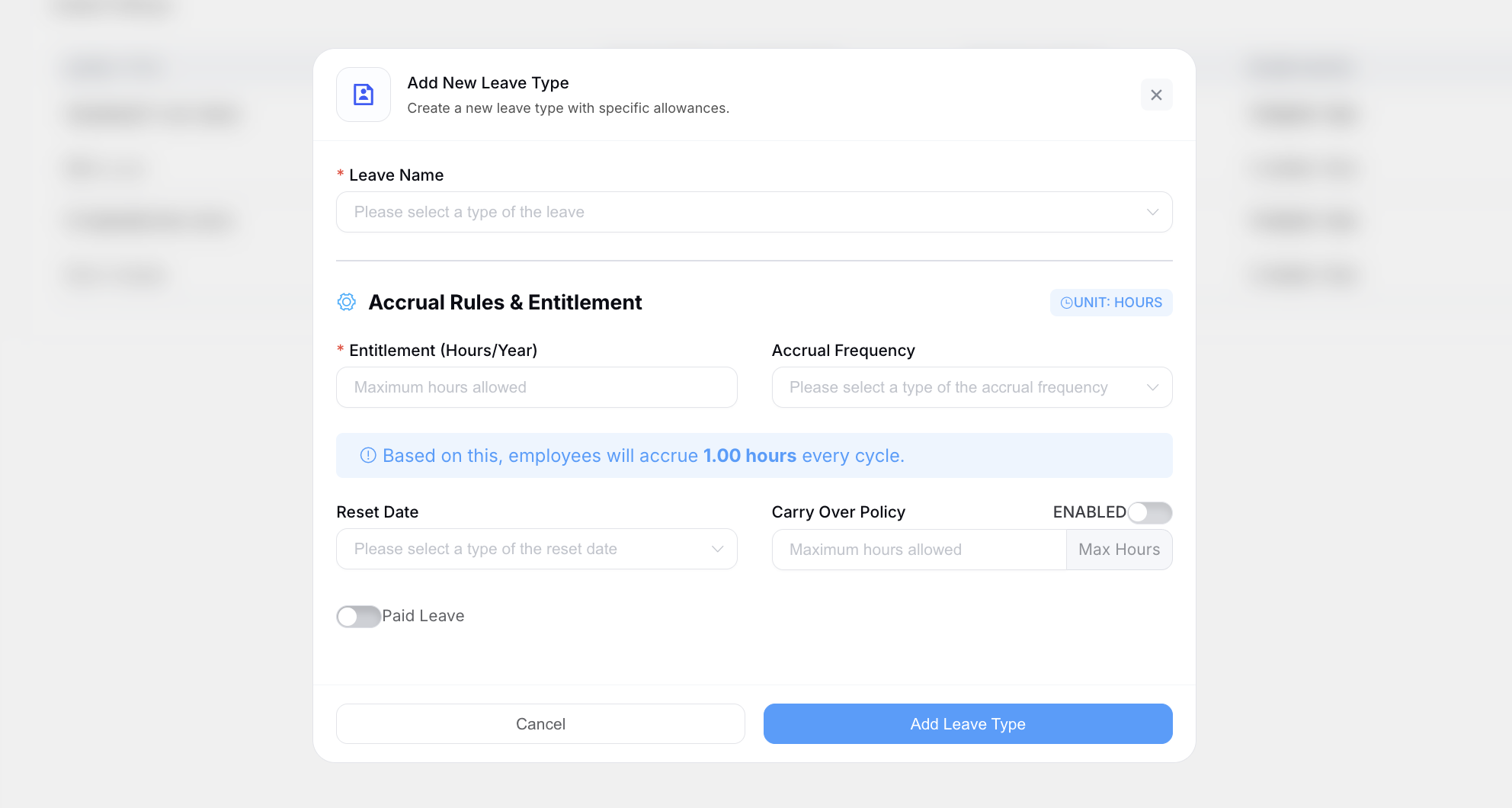This screenshot has height=808, width=1512.
Task: Click the Leave Name chevron arrow
Action: (1152, 212)
